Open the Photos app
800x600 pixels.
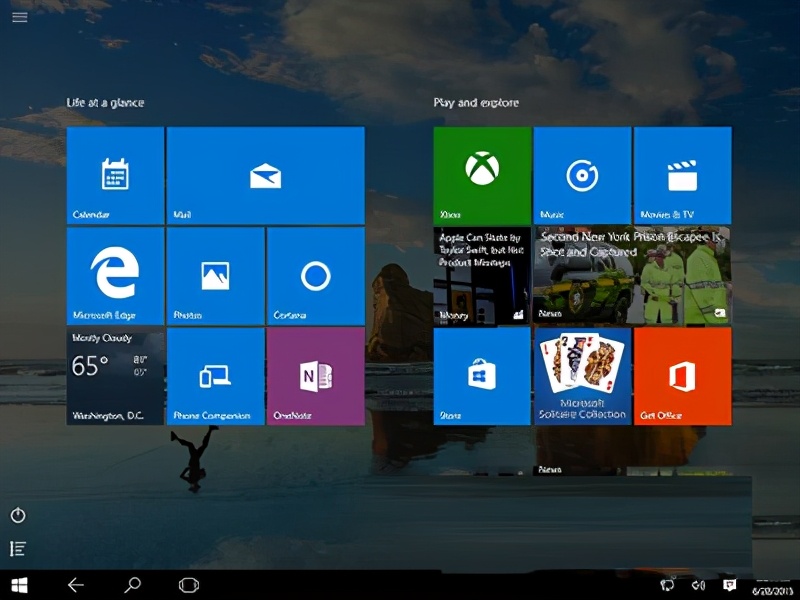tap(214, 275)
